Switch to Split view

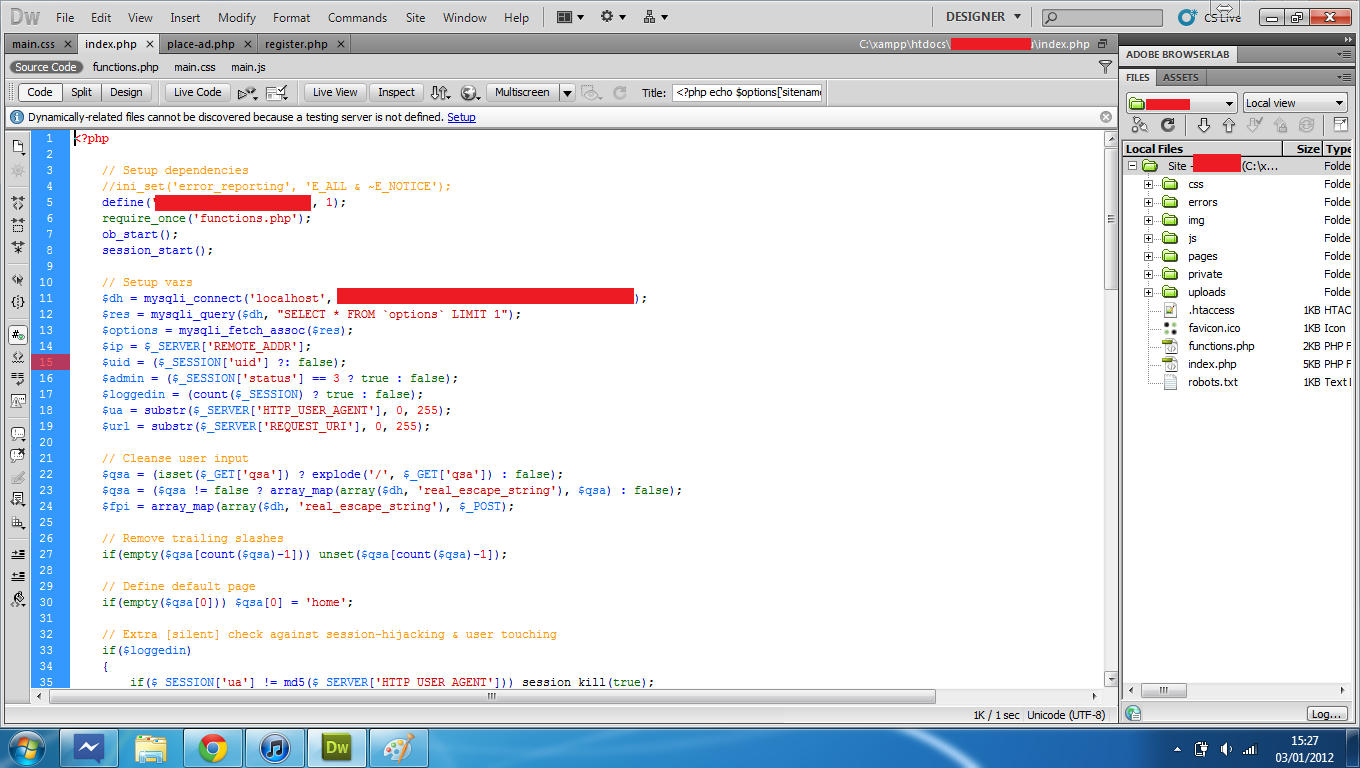tap(81, 92)
